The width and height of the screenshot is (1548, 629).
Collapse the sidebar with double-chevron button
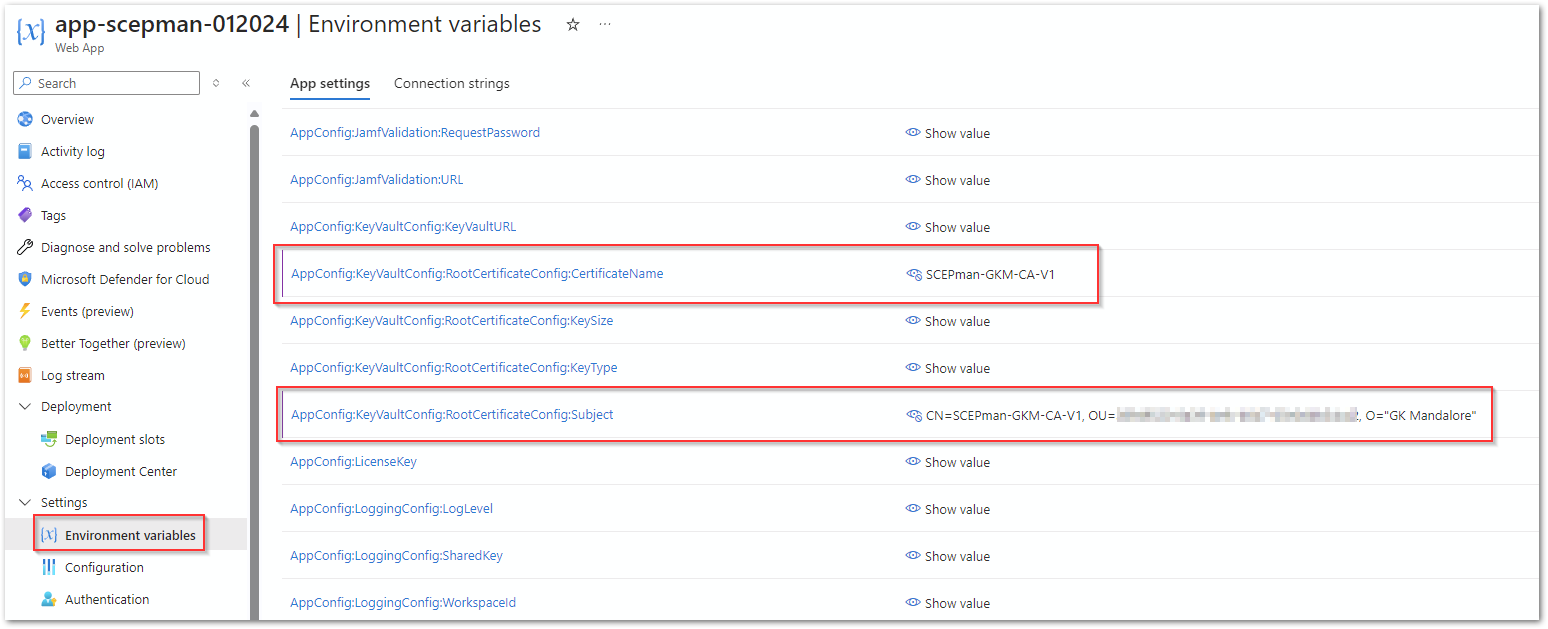(246, 83)
